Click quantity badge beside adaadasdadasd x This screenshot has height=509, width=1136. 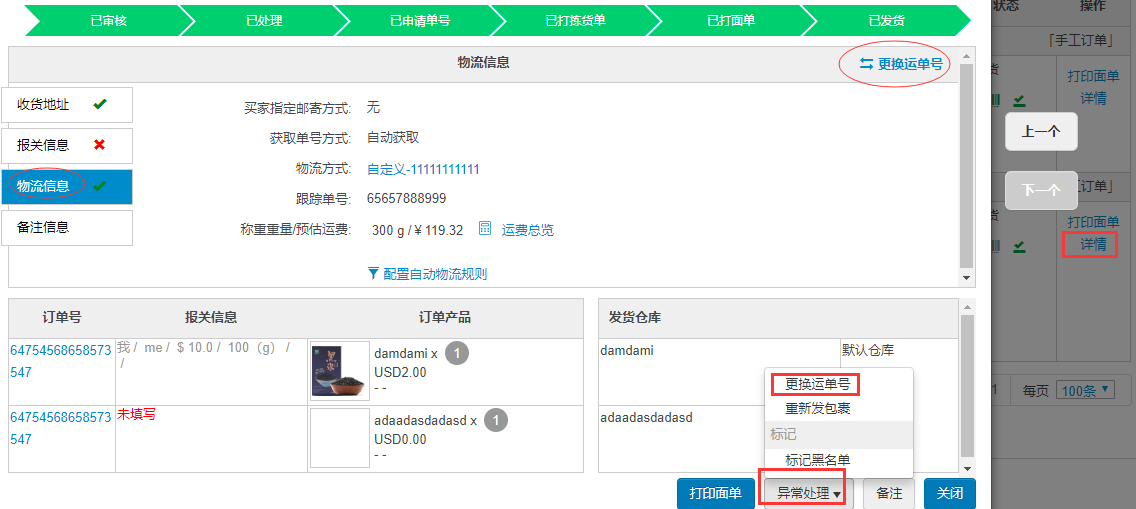click(x=496, y=420)
